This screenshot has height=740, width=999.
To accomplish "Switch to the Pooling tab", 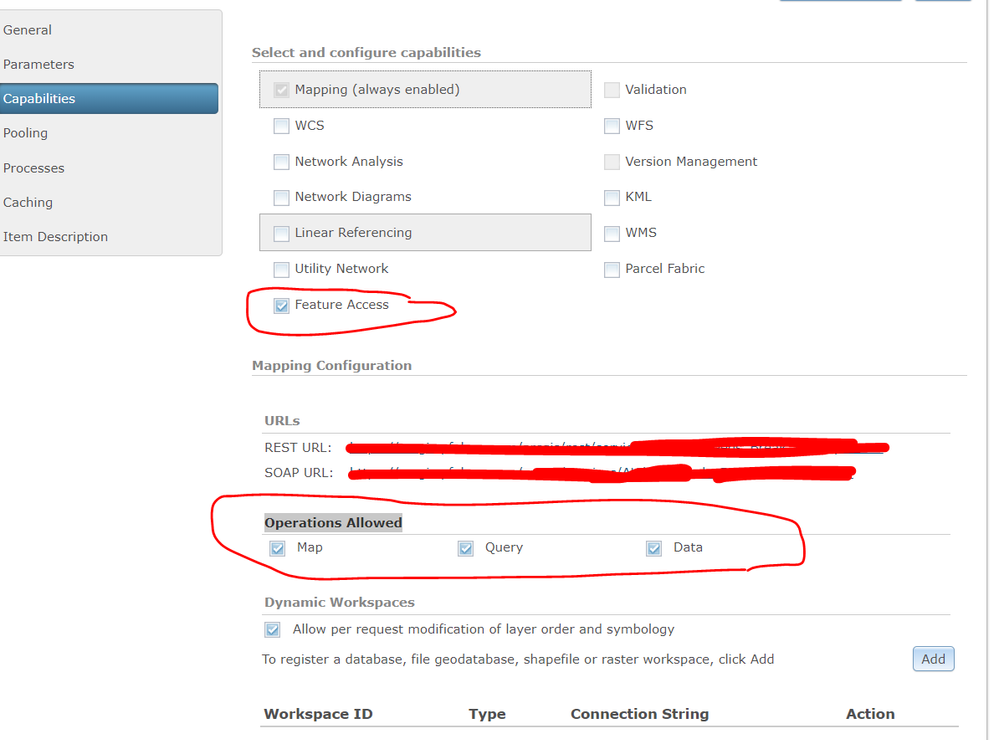I will click(25, 133).
